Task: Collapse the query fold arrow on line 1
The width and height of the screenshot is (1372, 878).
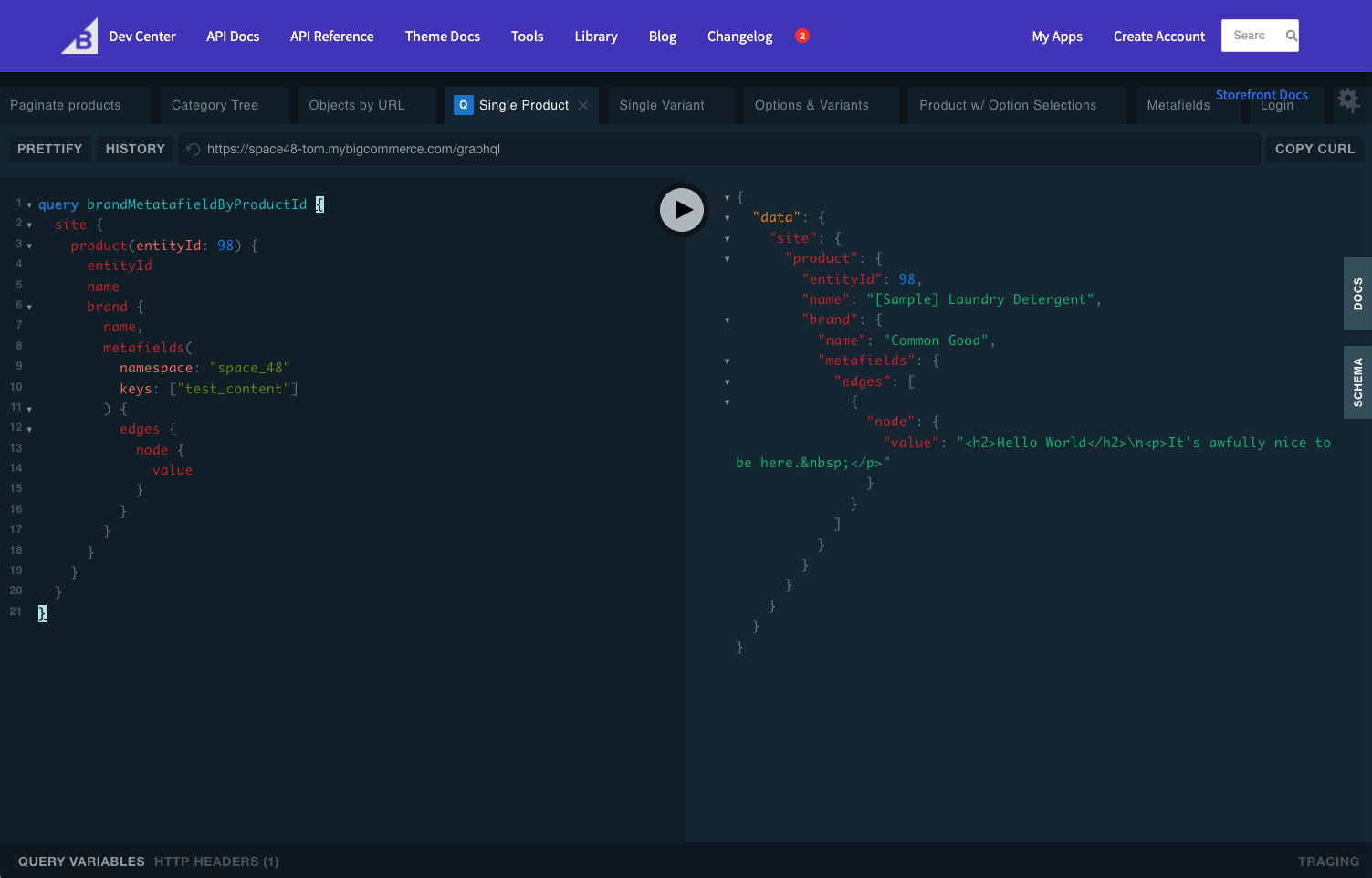Action: click(29, 205)
